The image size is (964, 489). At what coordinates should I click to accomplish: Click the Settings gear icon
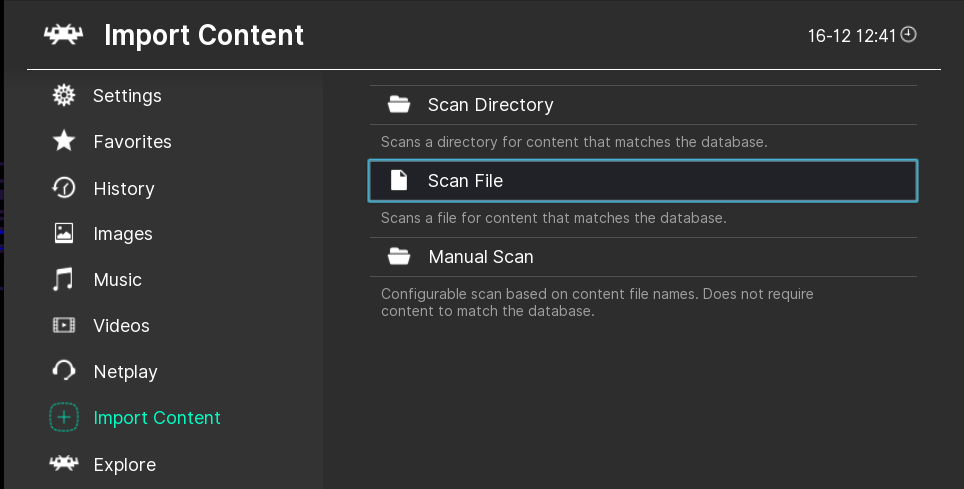[x=64, y=96]
